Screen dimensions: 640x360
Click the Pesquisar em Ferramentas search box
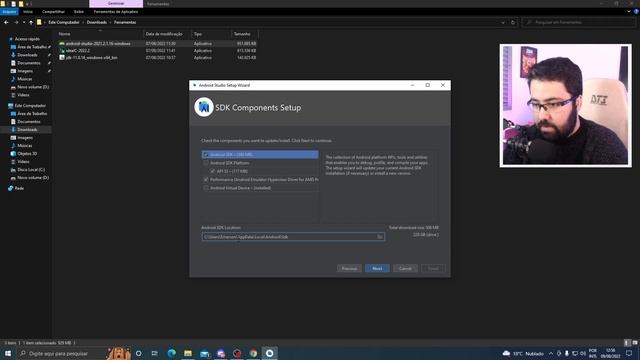coord(579,22)
